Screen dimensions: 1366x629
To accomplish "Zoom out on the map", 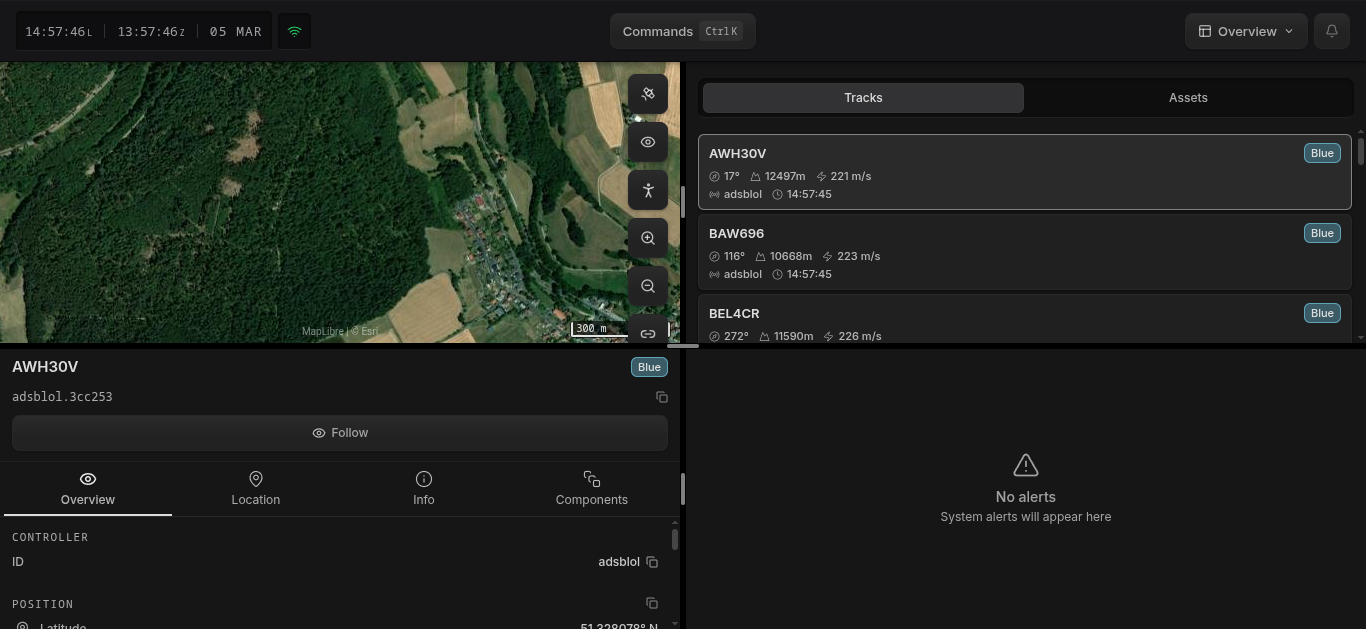I will (648, 286).
